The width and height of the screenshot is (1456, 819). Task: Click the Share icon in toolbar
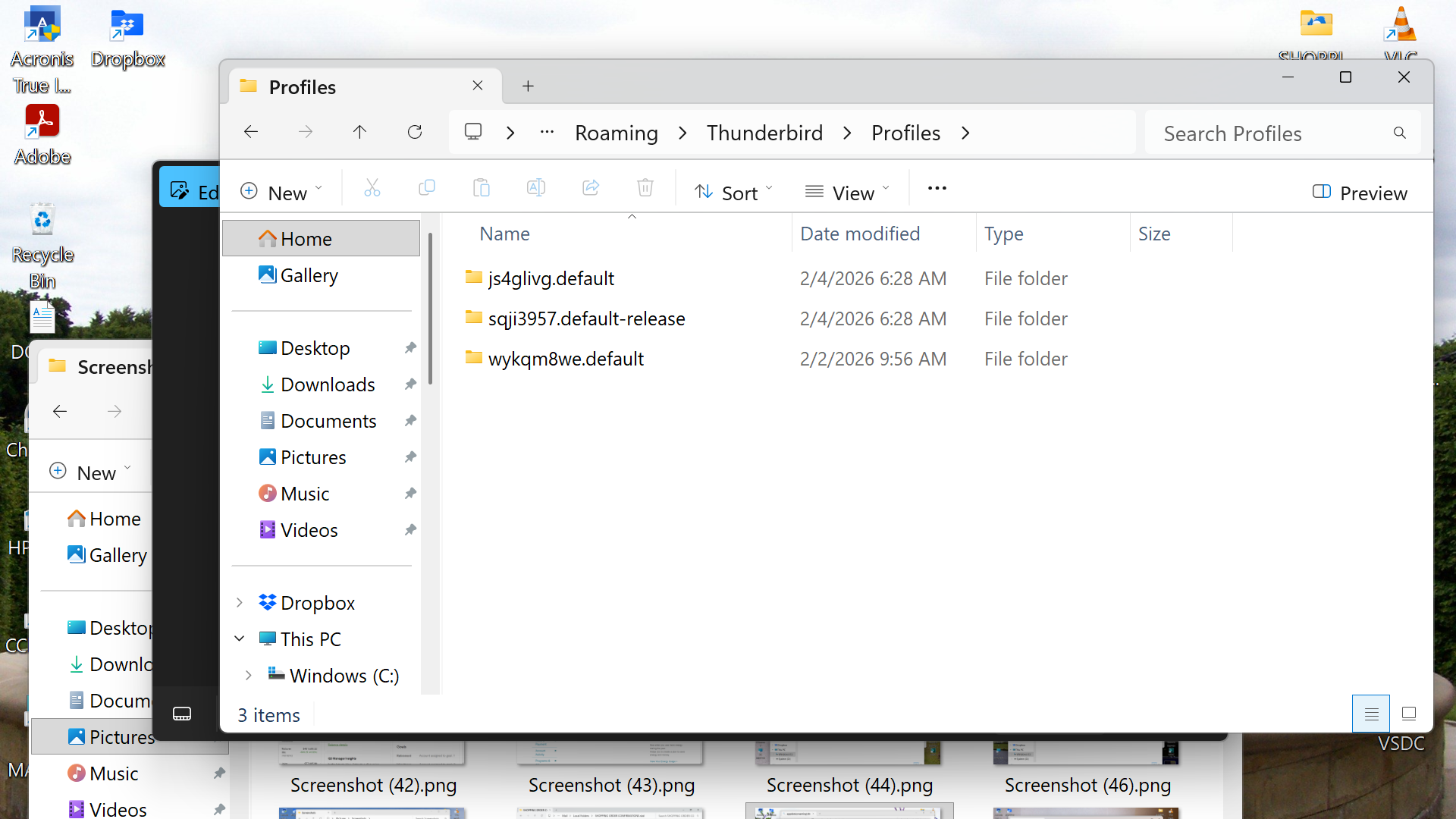tap(591, 188)
